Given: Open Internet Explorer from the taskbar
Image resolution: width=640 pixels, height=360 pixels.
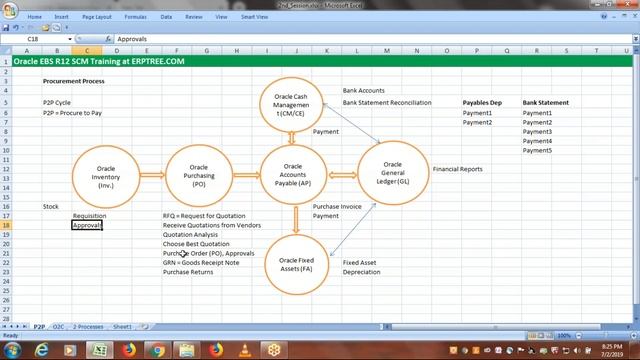Looking at the screenshot, I should tap(41, 350).
